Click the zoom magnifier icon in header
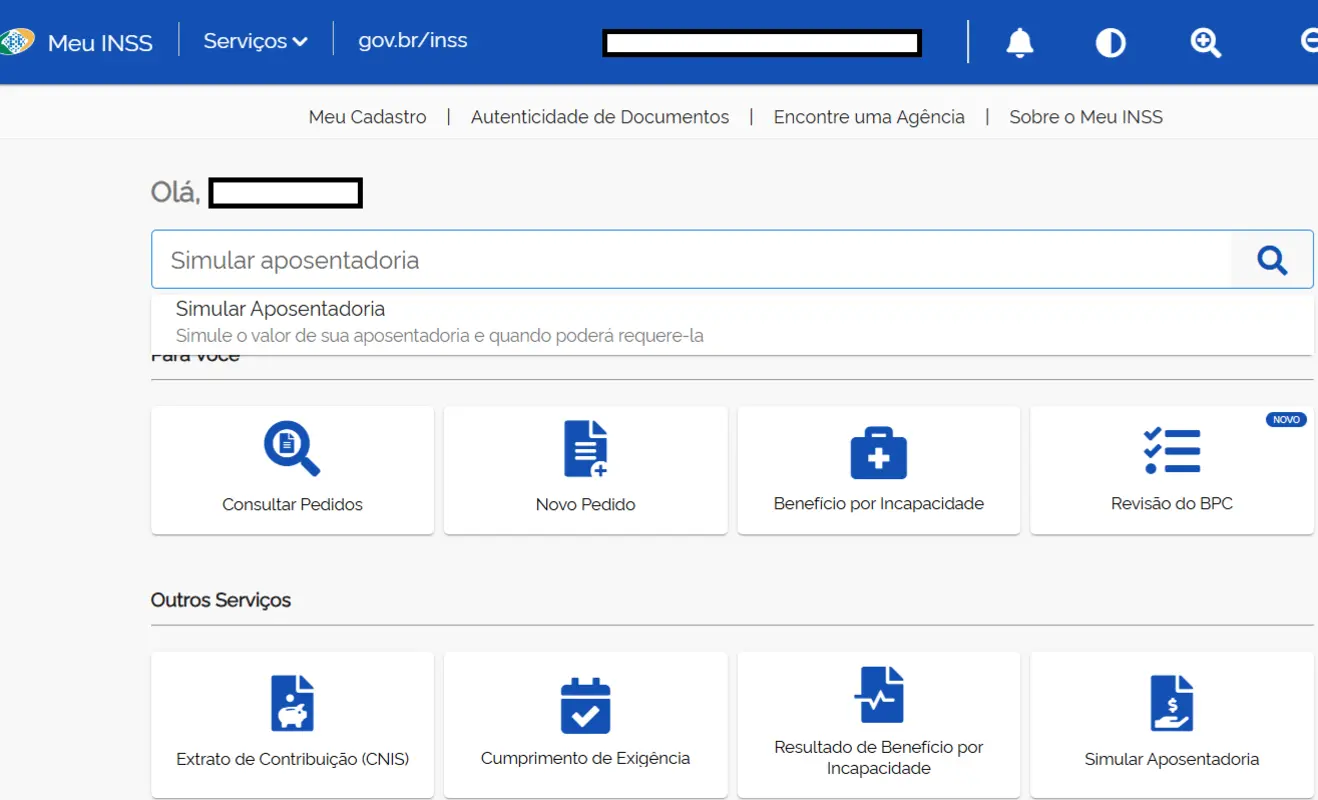Image resolution: width=1318 pixels, height=800 pixels. pos(1205,42)
